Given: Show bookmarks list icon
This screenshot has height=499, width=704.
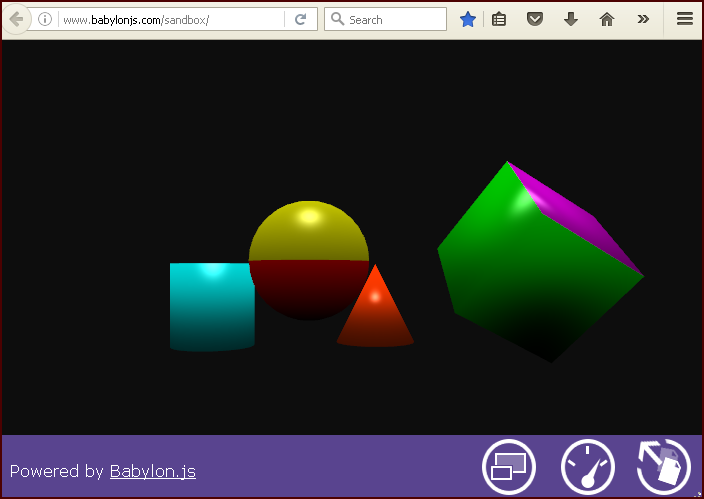Looking at the screenshot, I should pyautogui.click(x=499, y=19).
